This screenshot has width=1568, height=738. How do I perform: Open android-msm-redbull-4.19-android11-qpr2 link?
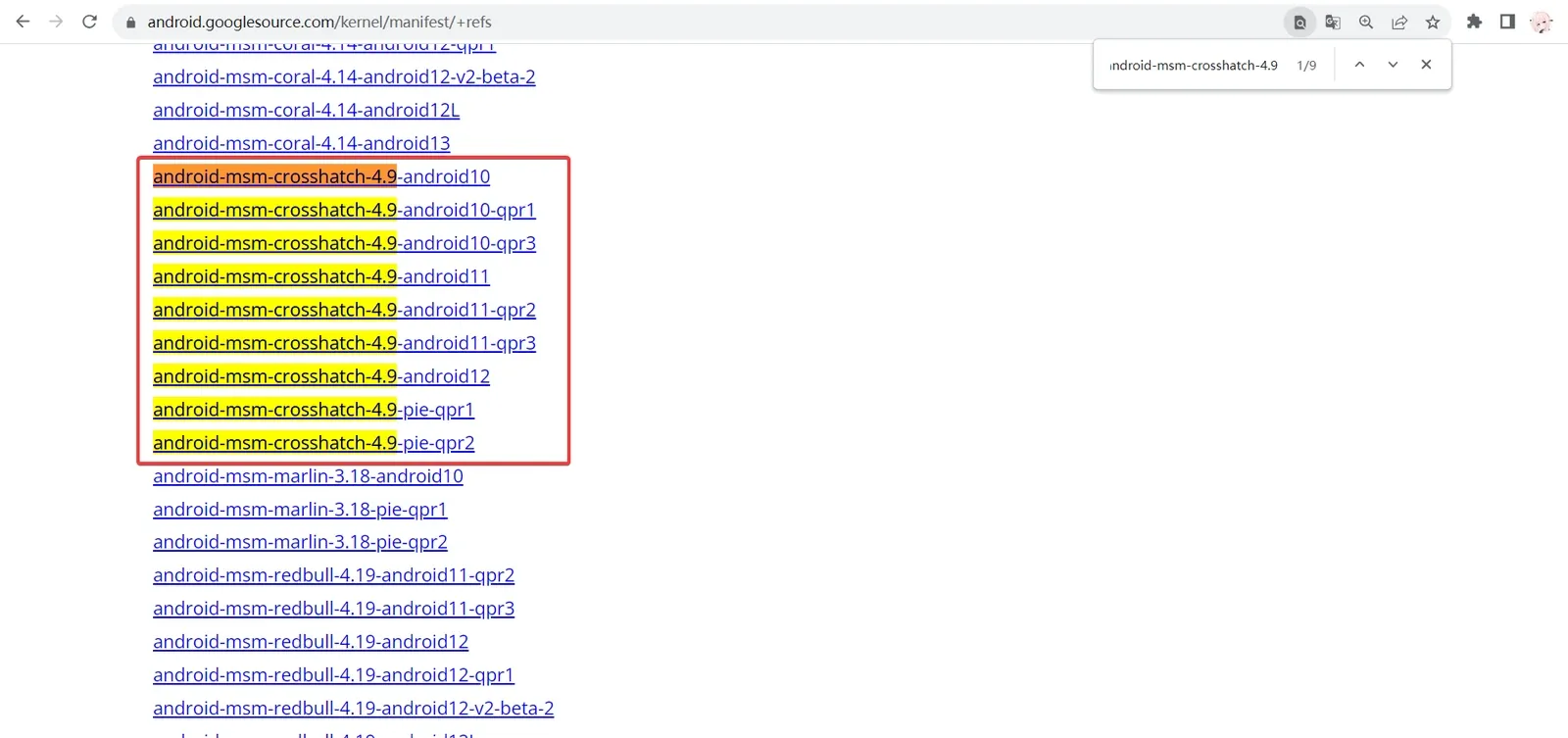coord(333,575)
